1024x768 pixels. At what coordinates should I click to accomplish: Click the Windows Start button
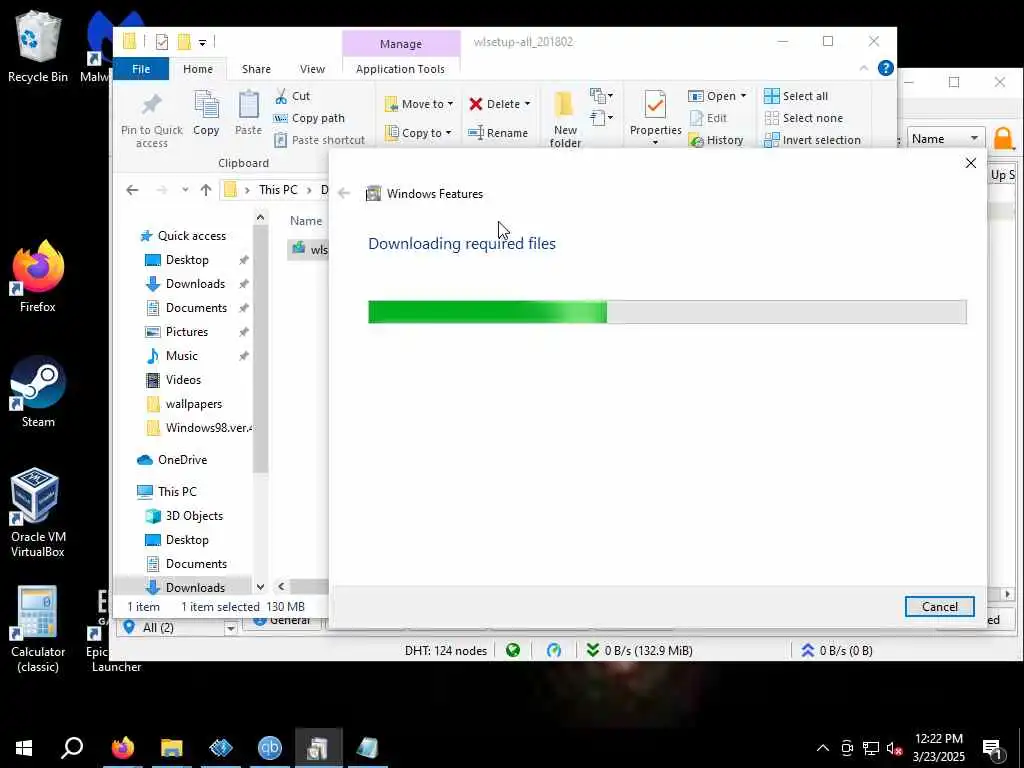tap(24, 747)
